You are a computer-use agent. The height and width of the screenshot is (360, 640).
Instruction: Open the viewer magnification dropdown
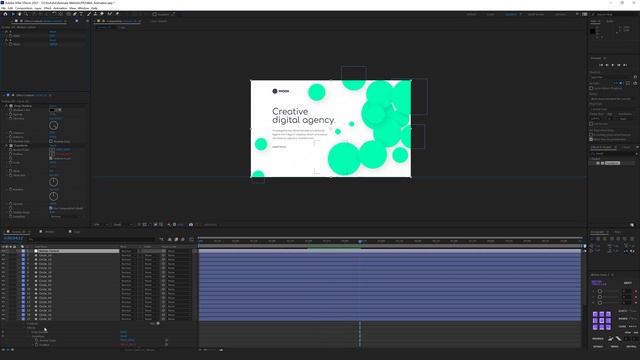100,224
